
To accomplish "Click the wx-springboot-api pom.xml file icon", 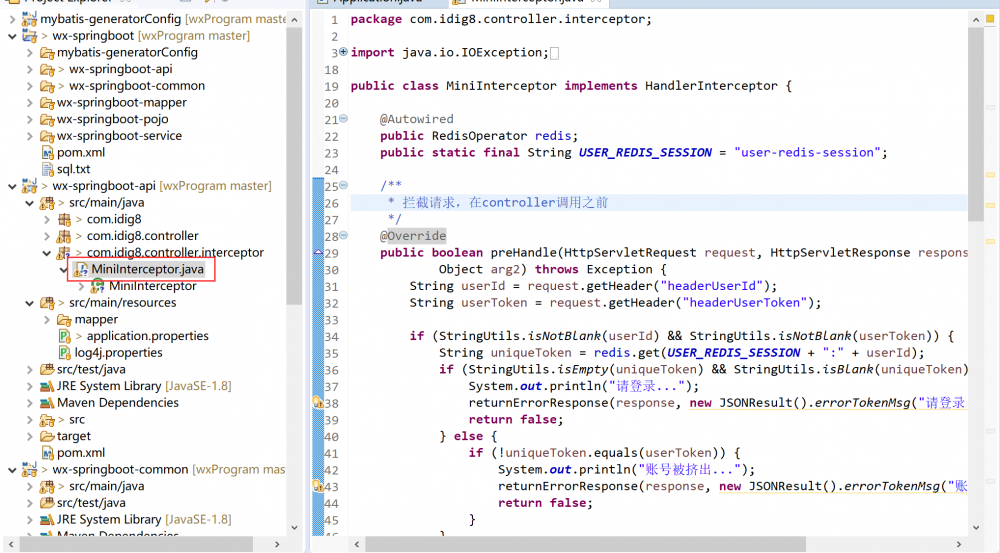I will point(47,453).
